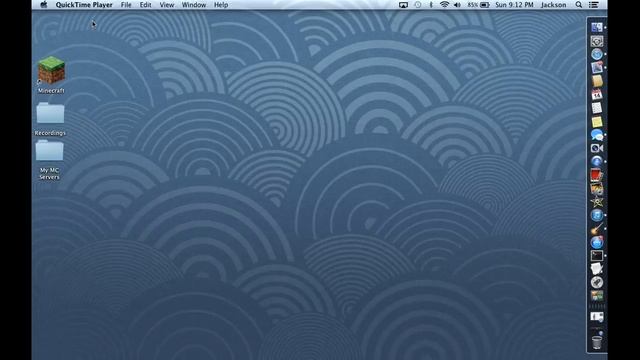The height and width of the screenshot is (360, 640).
Task: Open the yellow Notes icon in Dock
Action: coord(597,122)
